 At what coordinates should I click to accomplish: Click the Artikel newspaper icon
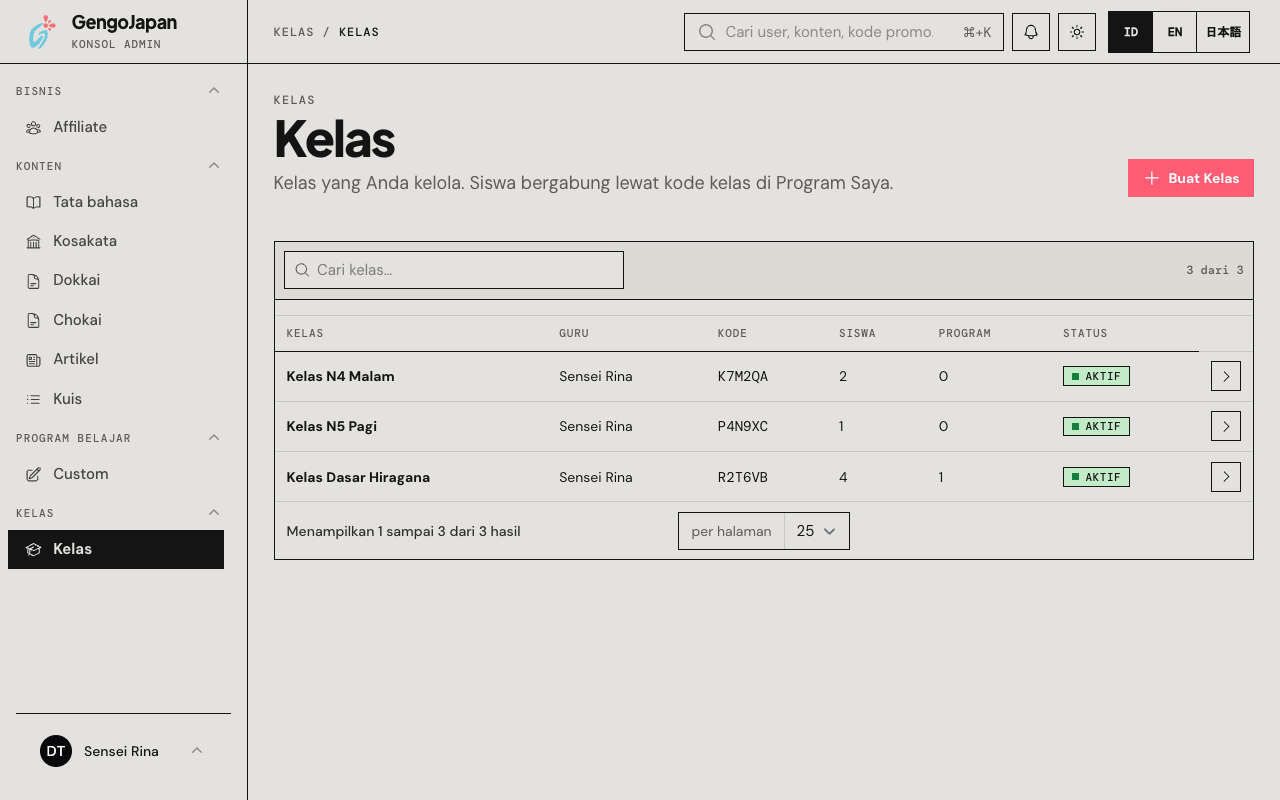[x=34, y=359]
